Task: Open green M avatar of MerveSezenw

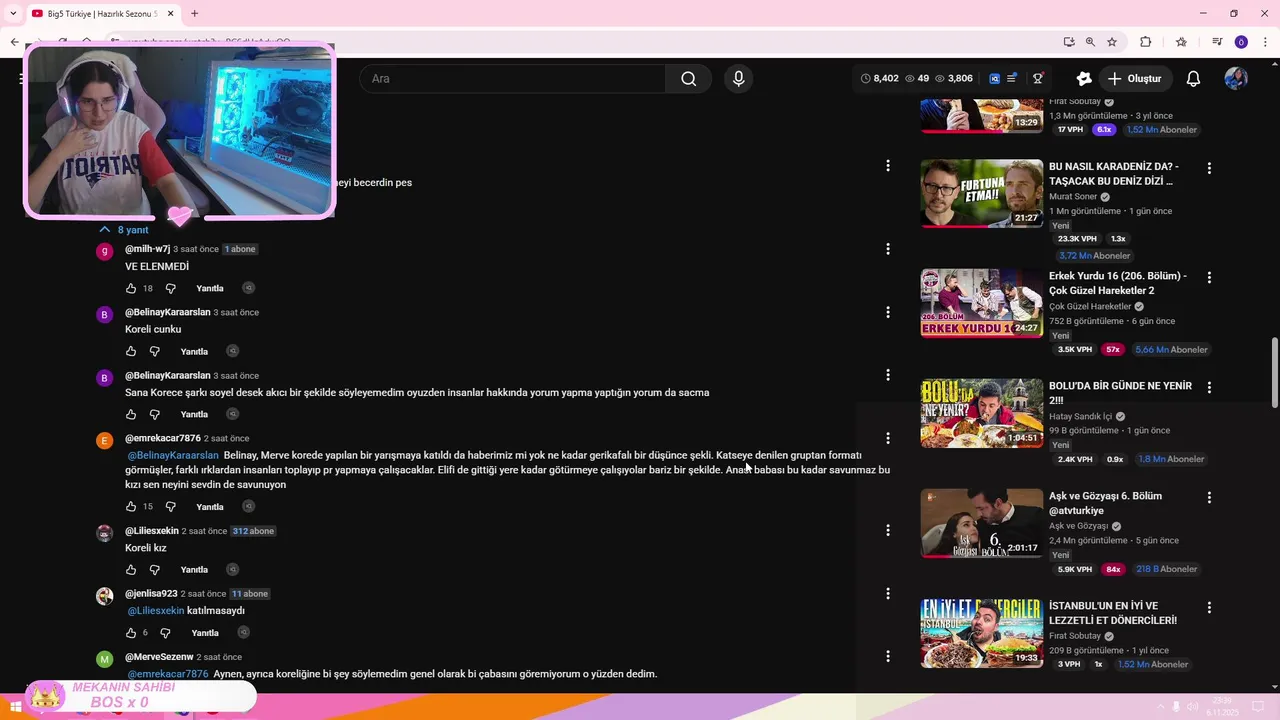Action: [104, 659]
